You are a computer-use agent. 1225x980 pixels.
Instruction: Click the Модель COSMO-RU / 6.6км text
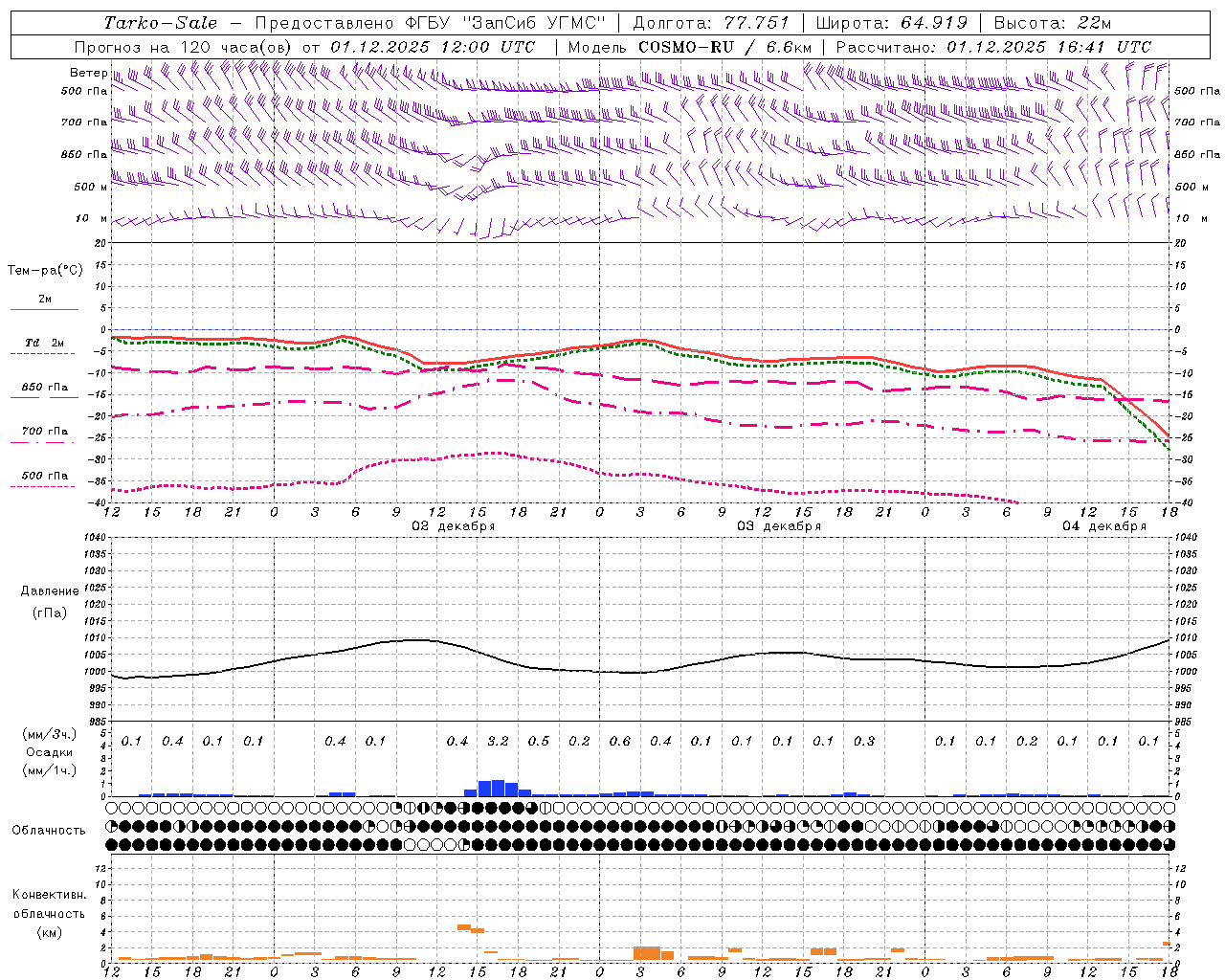(689, 47)
